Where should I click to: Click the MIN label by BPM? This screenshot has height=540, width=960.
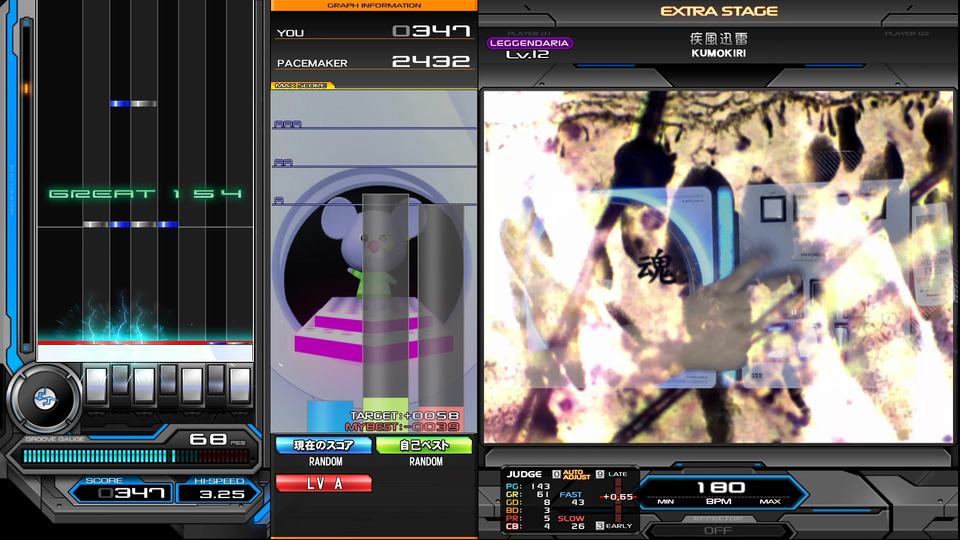[666, 501]
